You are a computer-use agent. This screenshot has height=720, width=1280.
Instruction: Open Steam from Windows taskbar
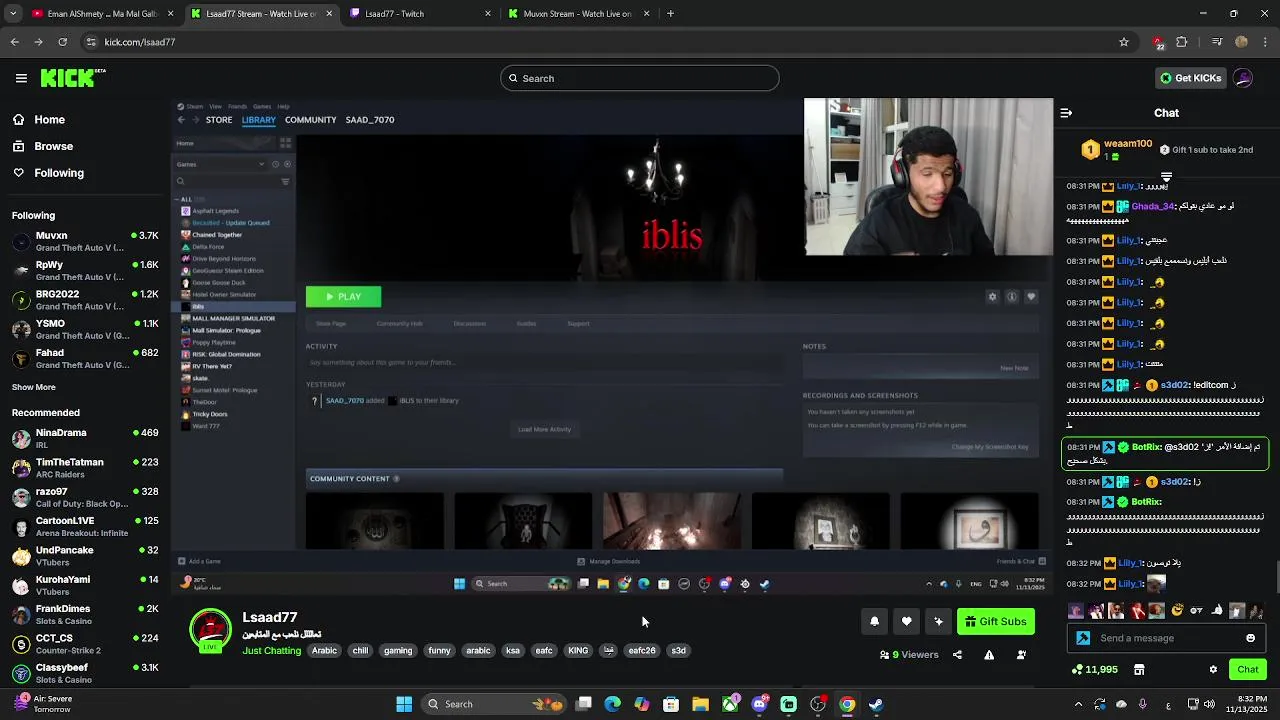876,704
